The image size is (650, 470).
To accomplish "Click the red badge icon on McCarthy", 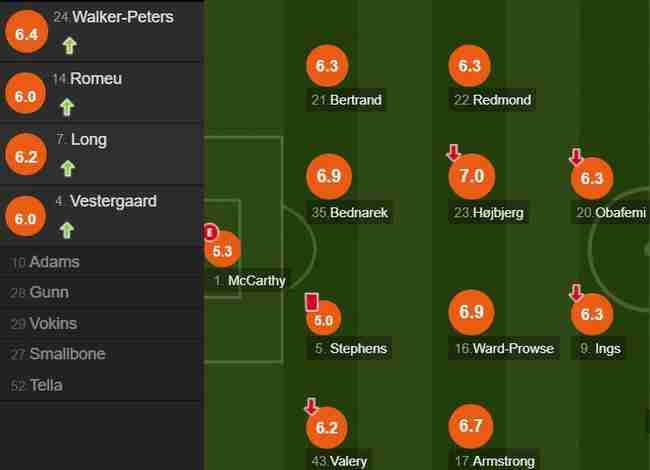I will tap(210, 232).
